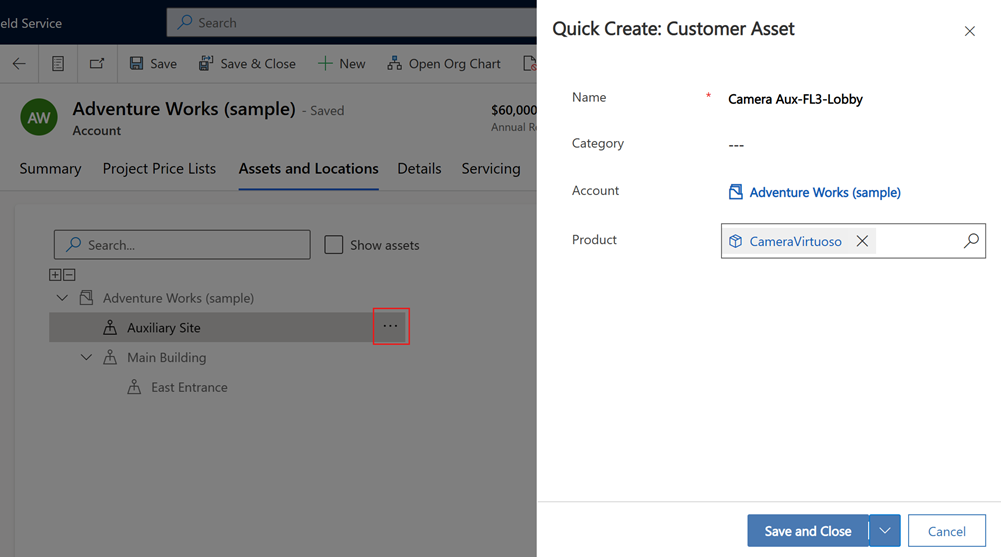Click the plus icon beside New

325,63
